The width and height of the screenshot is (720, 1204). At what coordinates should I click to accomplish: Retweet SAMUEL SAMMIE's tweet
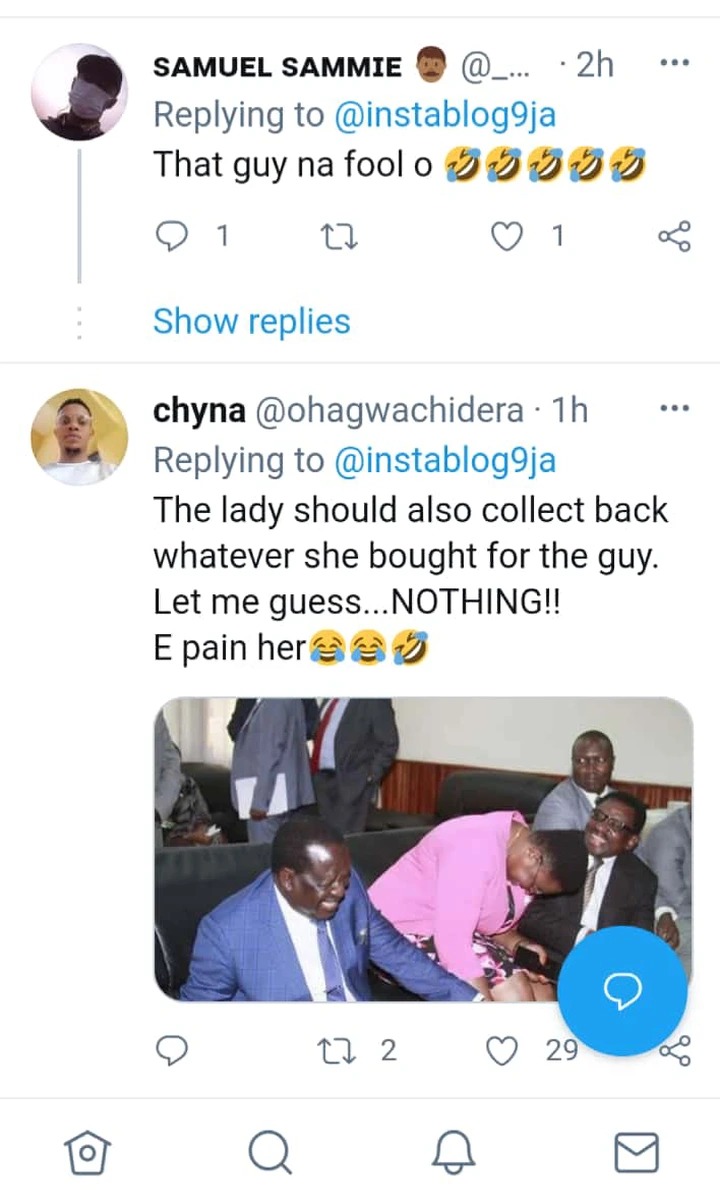338,236
